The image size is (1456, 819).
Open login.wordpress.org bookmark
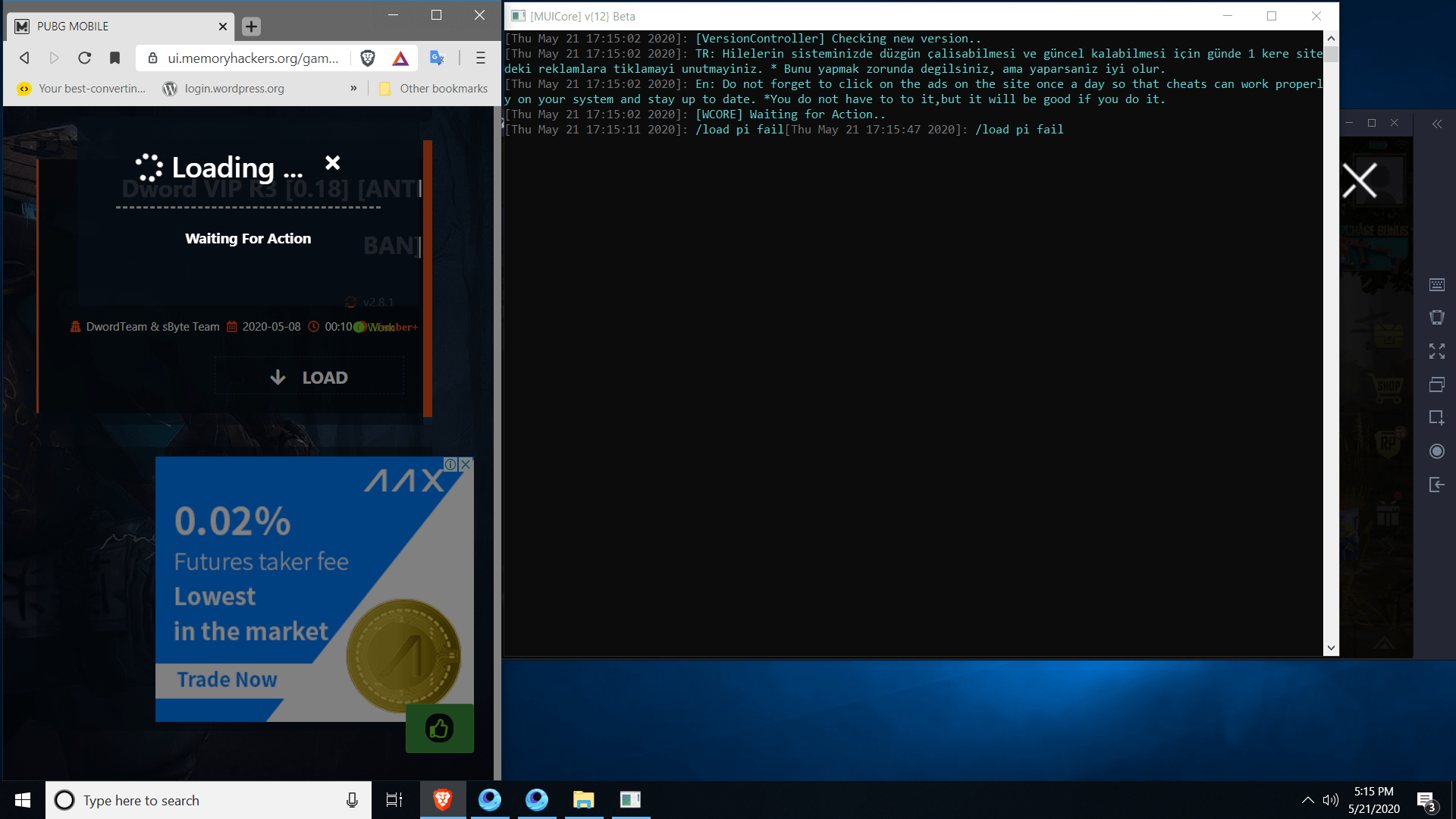pyautogui.click(x=224, y=89)
